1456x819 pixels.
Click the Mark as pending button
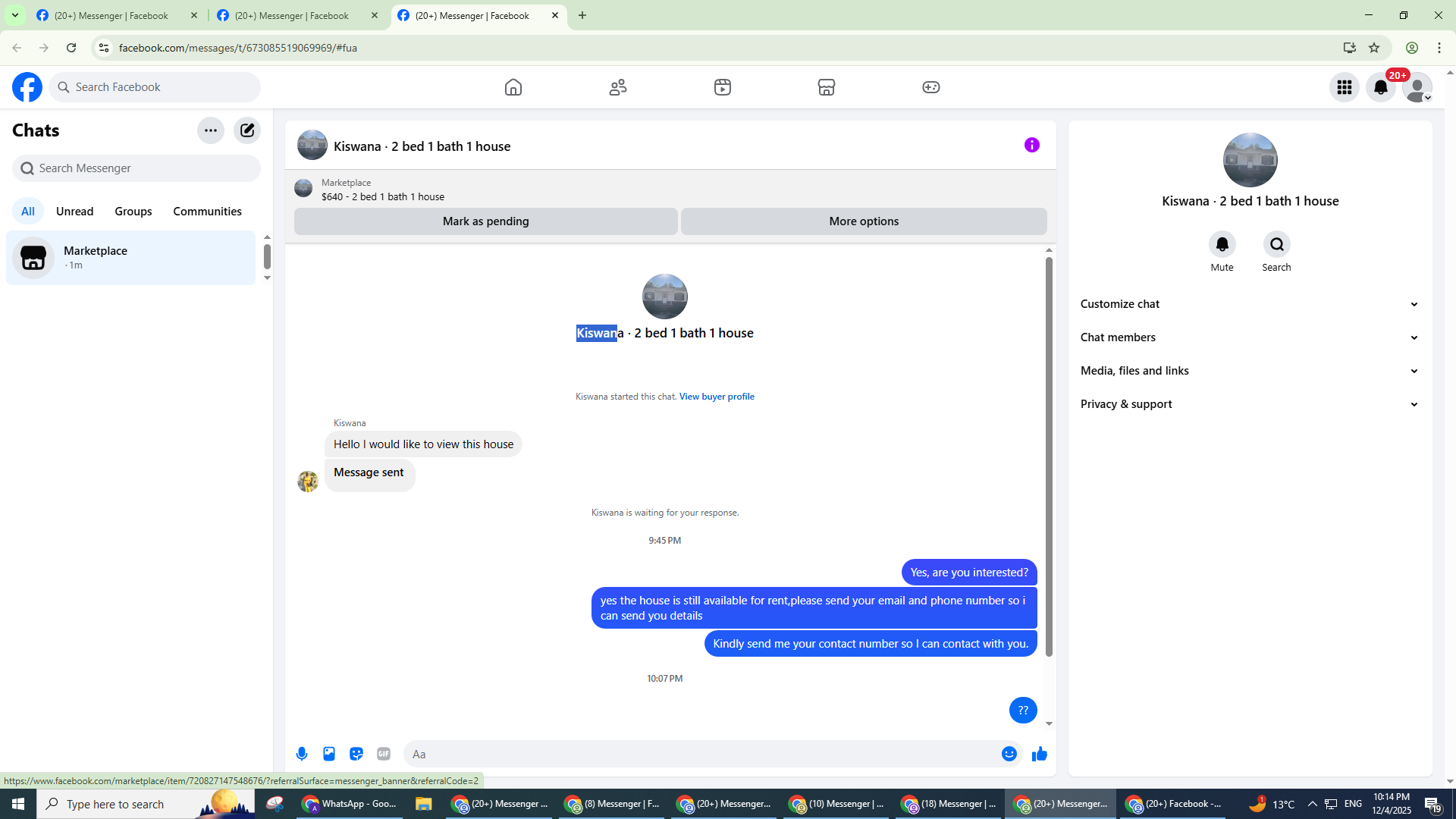point(485,221)
